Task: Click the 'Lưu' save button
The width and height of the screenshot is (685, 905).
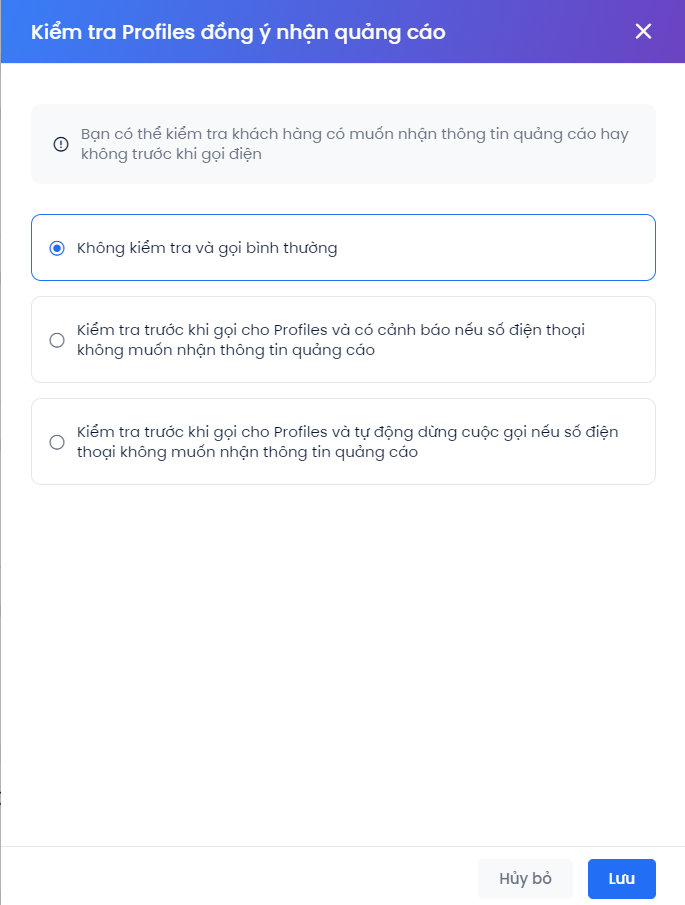Action: pyautogui.click(x=622, y=878)
